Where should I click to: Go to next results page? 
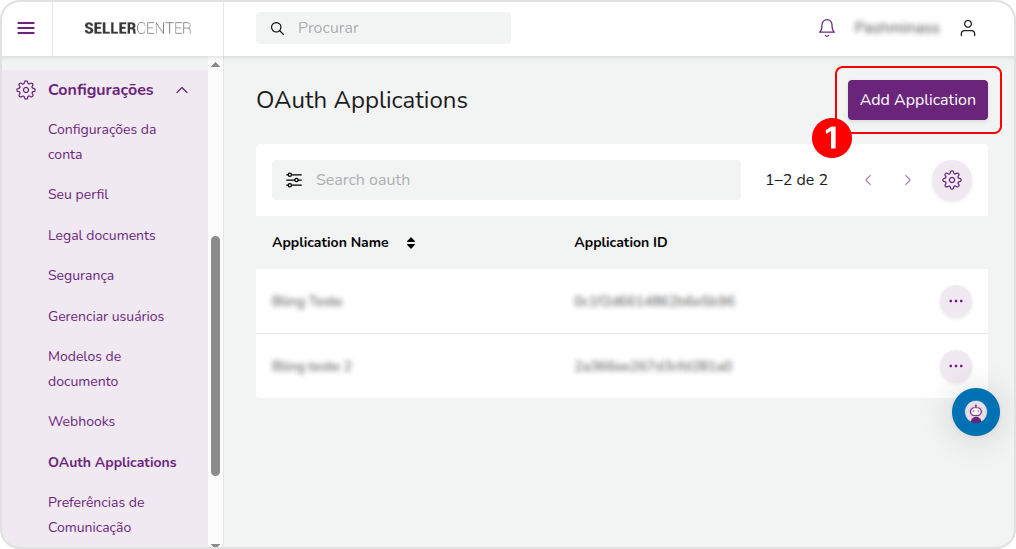tap(908, 180)
